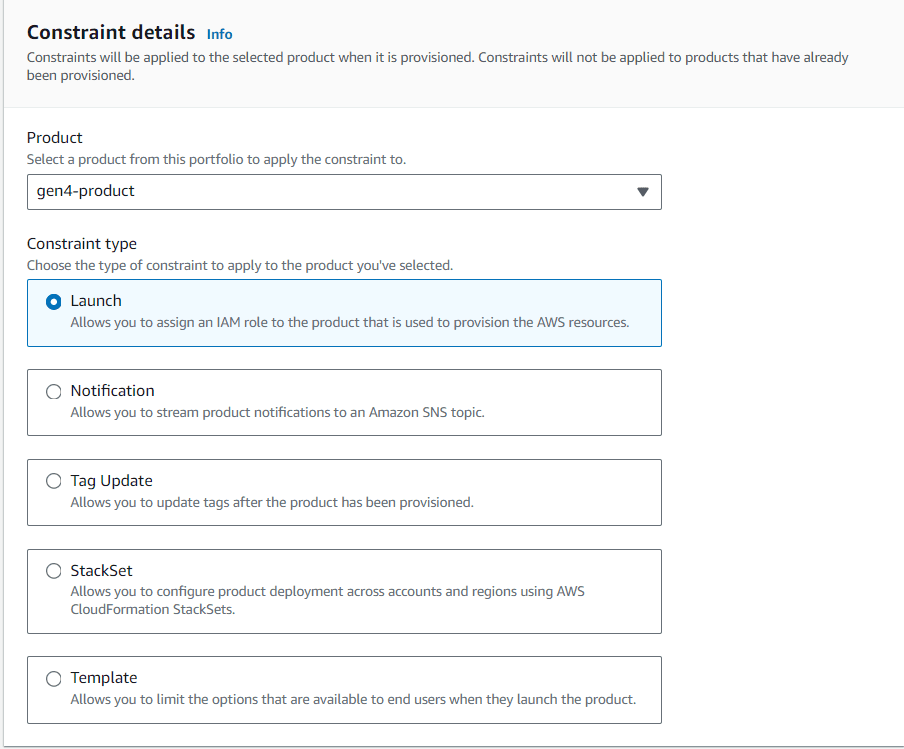Viewport: 904px width, 749px height.
Task: Pick the Template constraint radio button
Action: pyautogui.click(x=54, y=679)
